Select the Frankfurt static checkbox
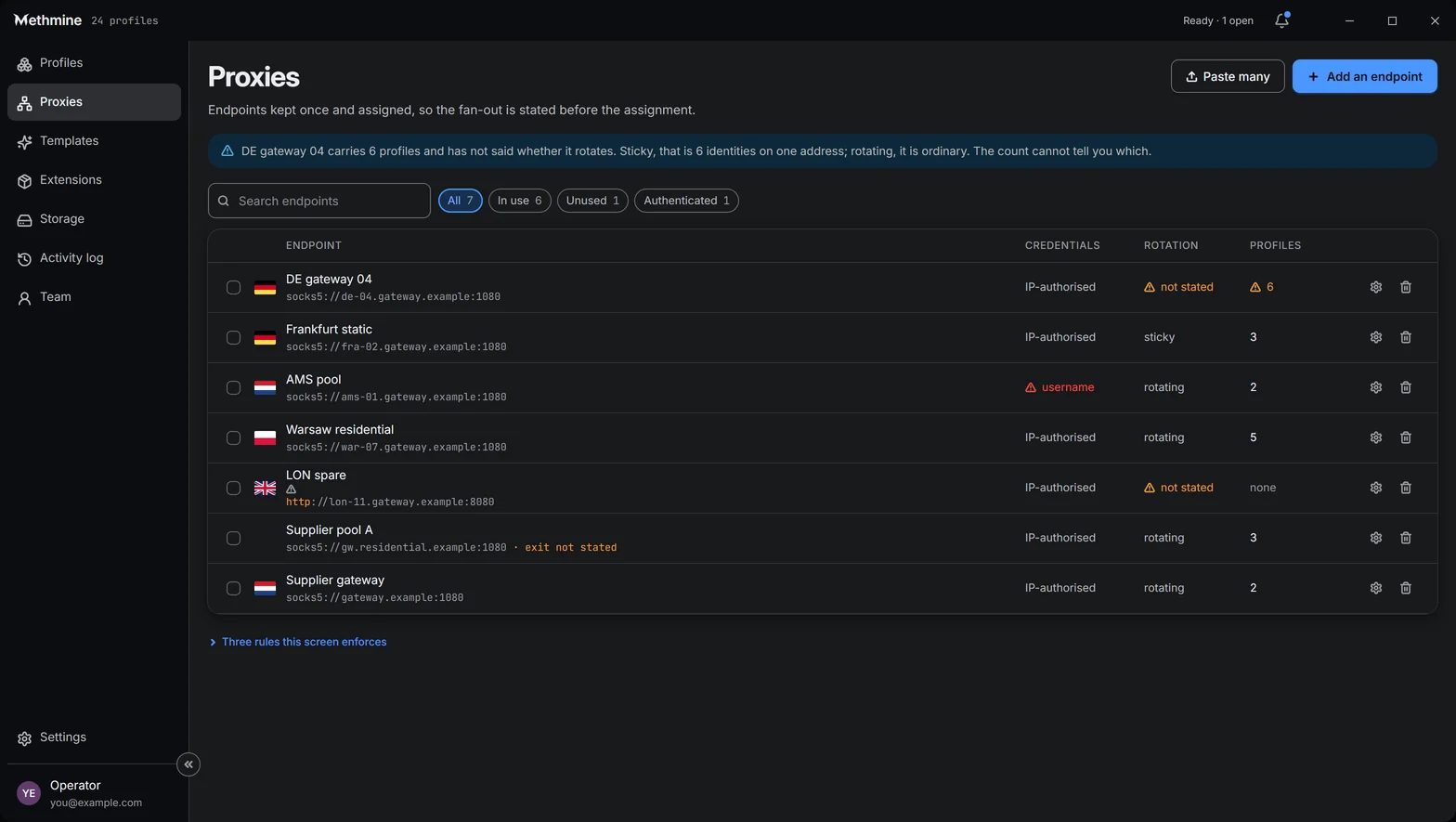The width and height of the screenshot is (1456, 822). coord(233,338)
